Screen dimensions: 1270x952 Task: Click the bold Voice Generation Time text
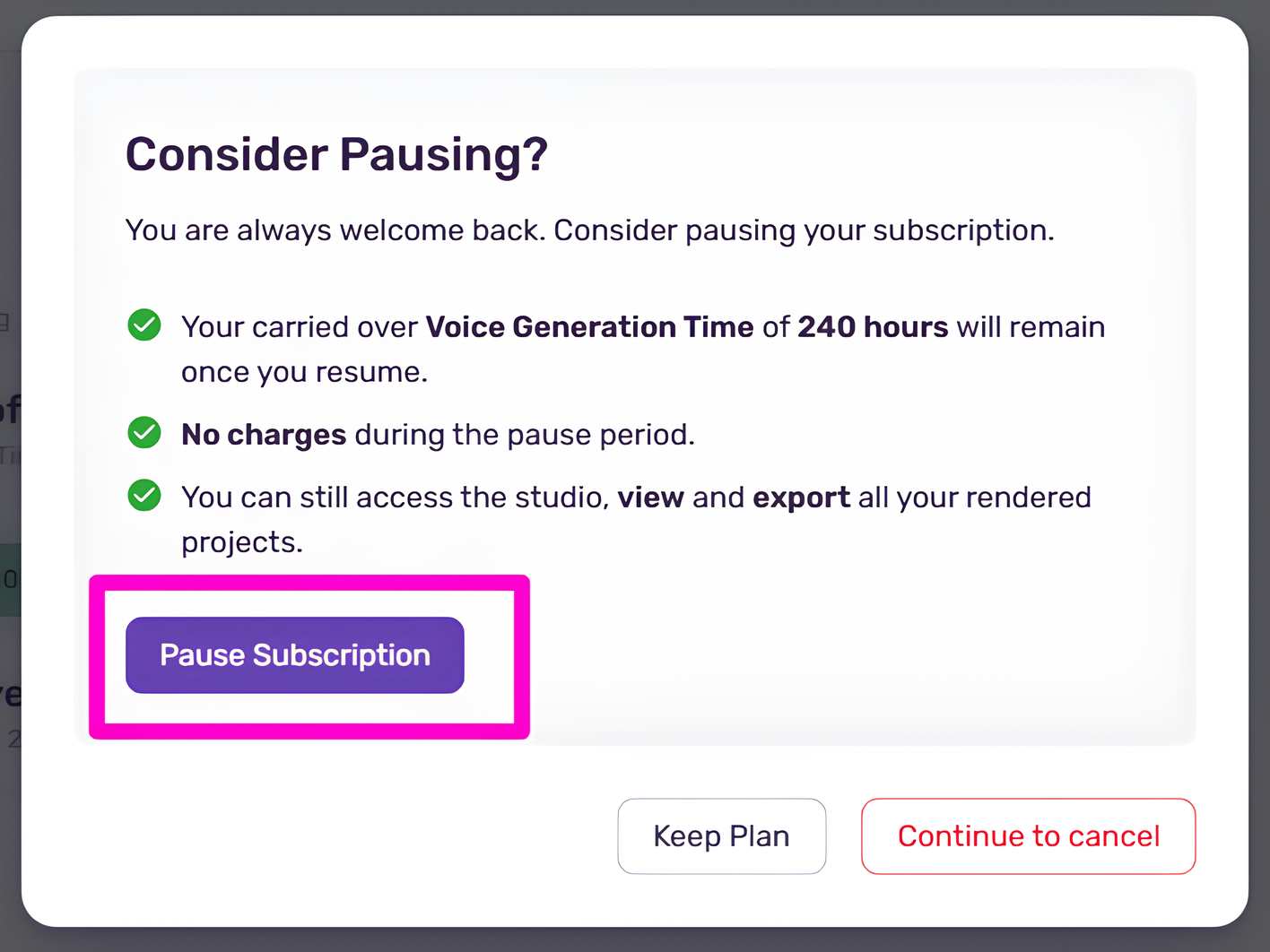coord(589,327)
